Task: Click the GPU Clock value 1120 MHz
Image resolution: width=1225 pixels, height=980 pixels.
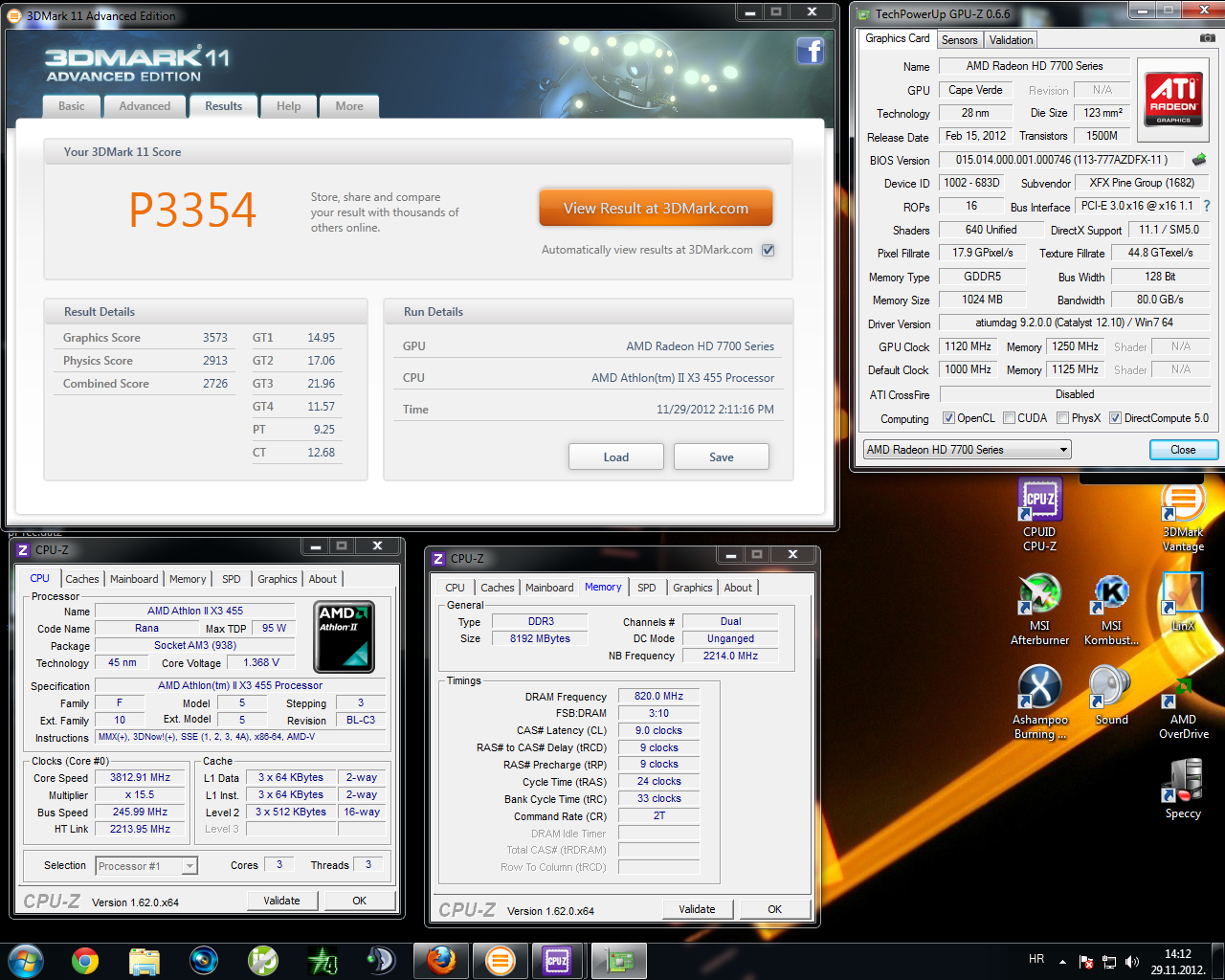Action: (969, 346)
